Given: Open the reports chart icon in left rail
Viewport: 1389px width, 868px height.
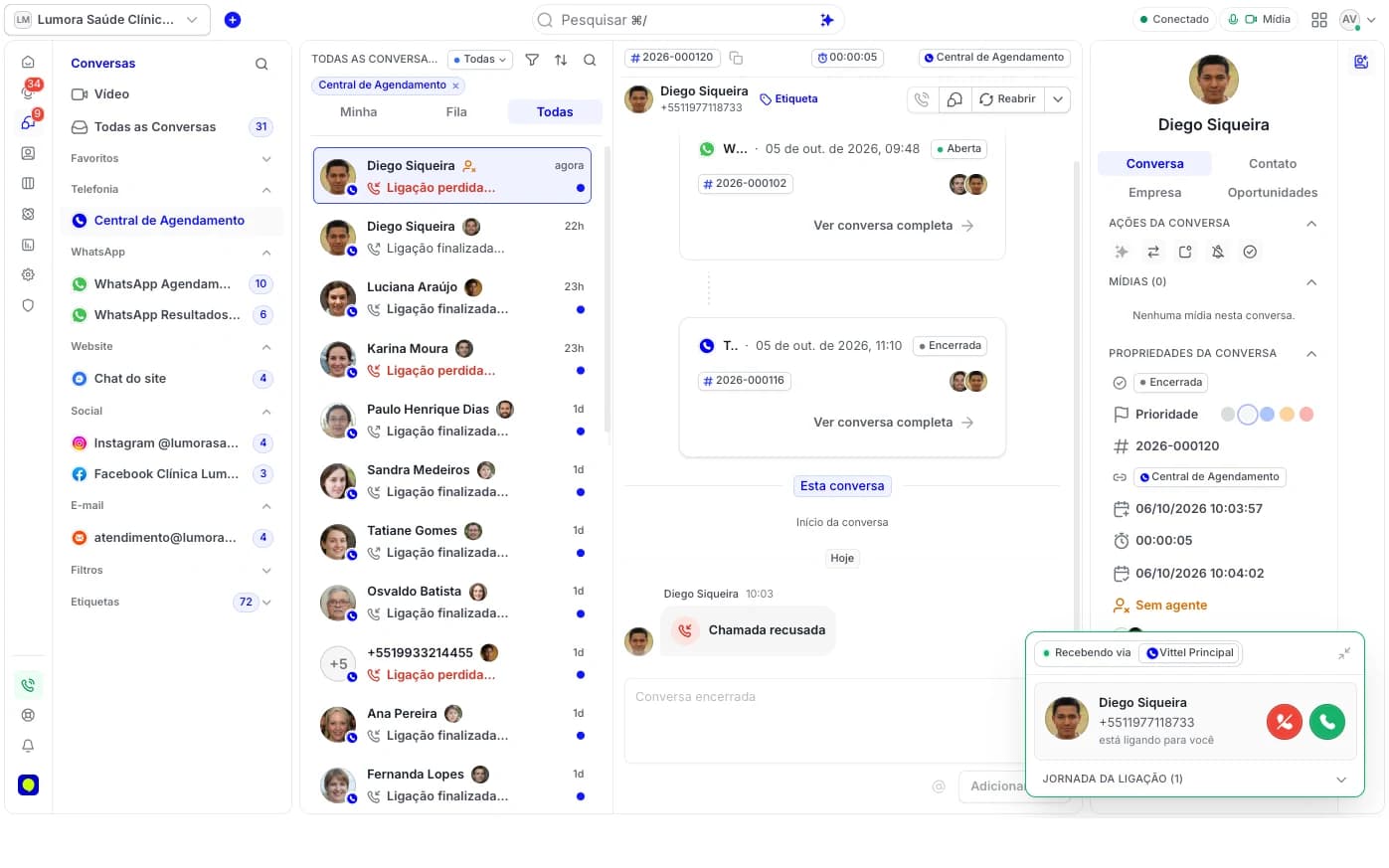Looking at the screenshot, I should 28,245.
